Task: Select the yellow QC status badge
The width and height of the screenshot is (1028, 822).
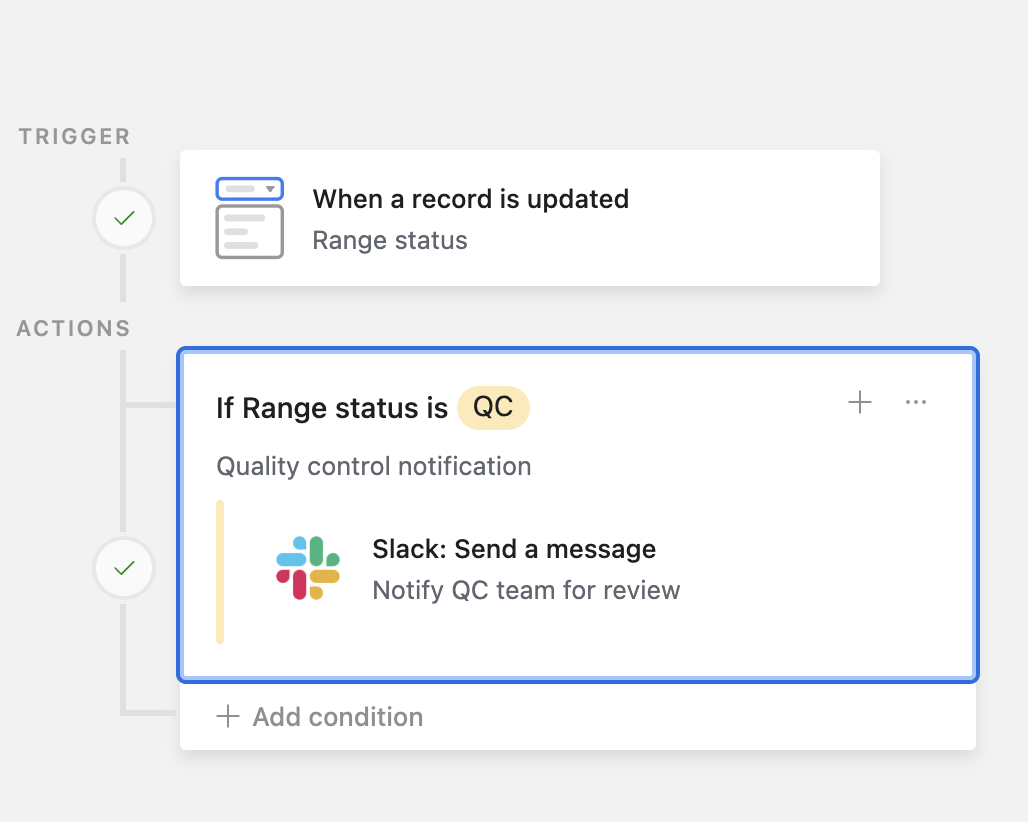Action: (493, 407)
